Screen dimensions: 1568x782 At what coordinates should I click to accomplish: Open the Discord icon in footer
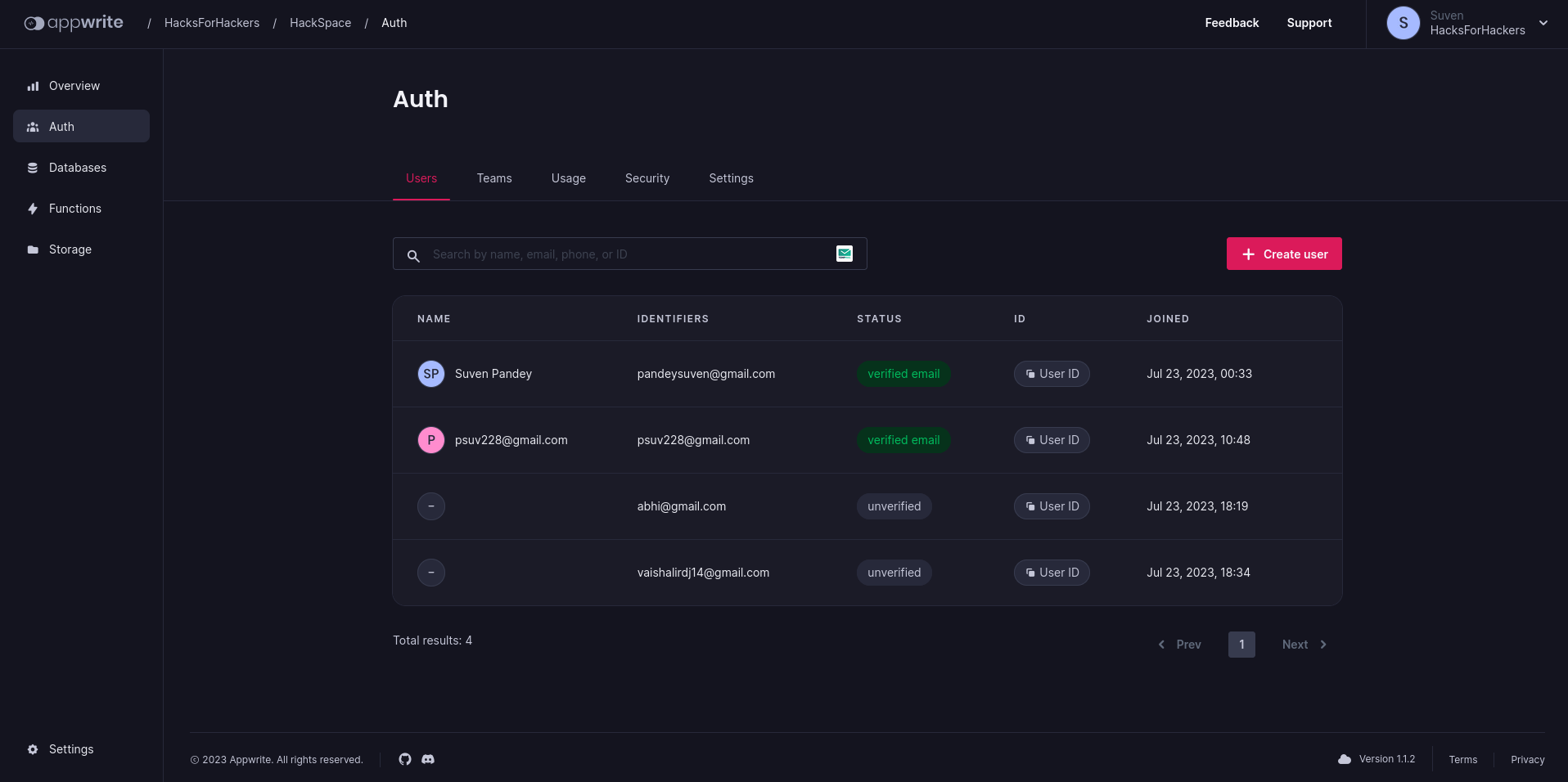(x=428, y=759)
